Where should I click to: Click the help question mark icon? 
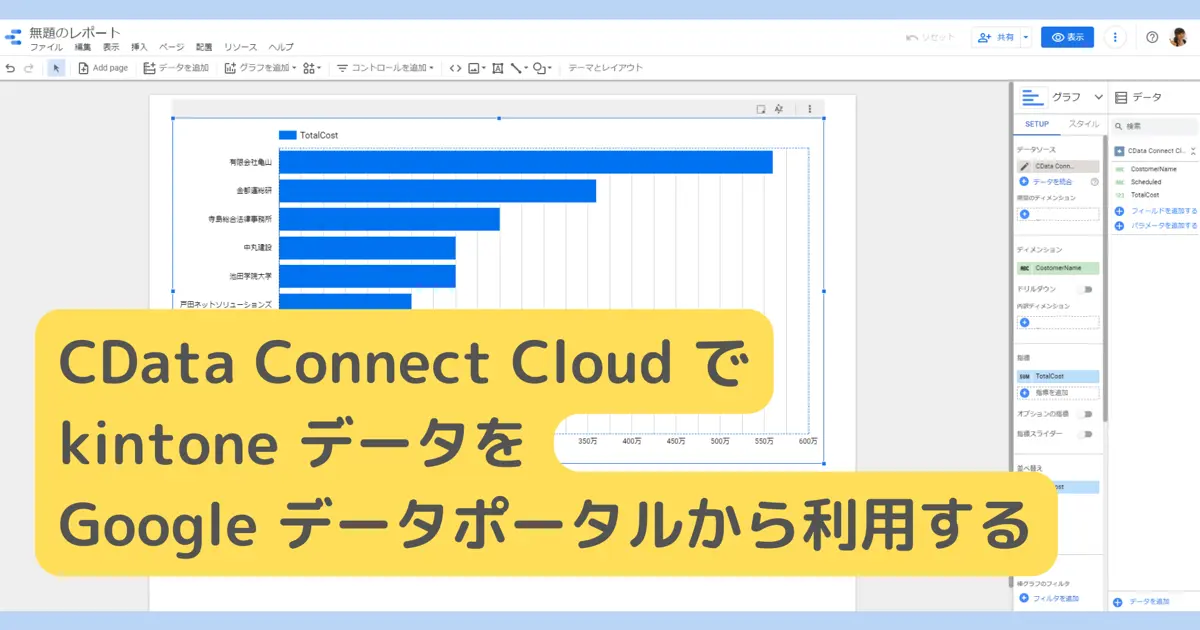click(x=1152, y=37)
